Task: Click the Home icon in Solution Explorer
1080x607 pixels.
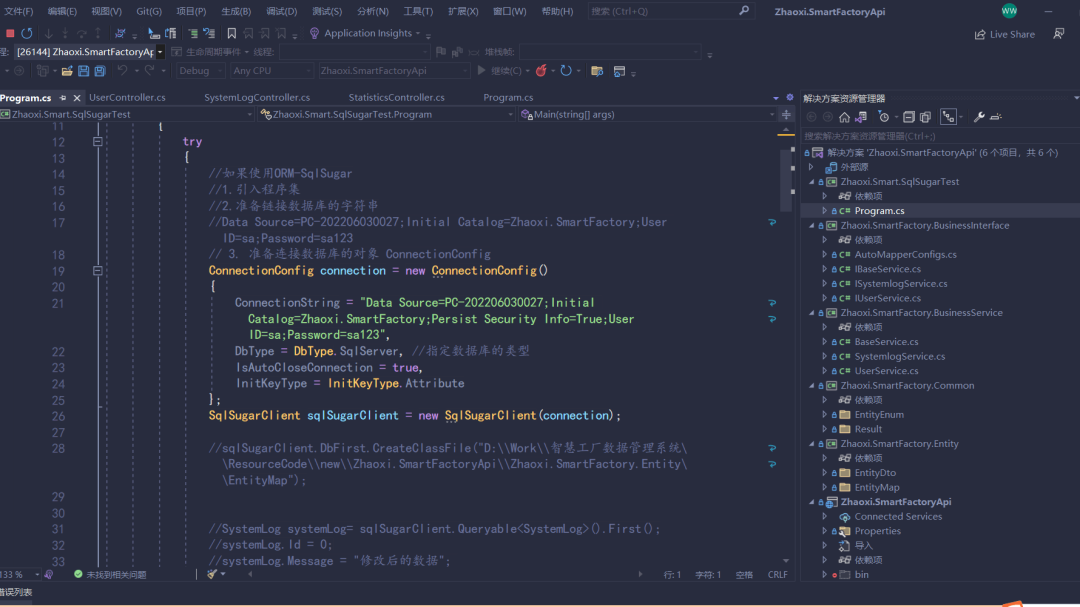Action: [x=844, y=117]
